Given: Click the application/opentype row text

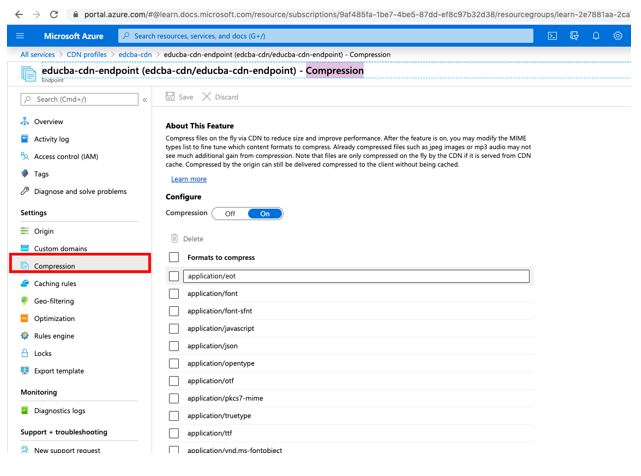Looking at the screenshot, I should [221, 363].
